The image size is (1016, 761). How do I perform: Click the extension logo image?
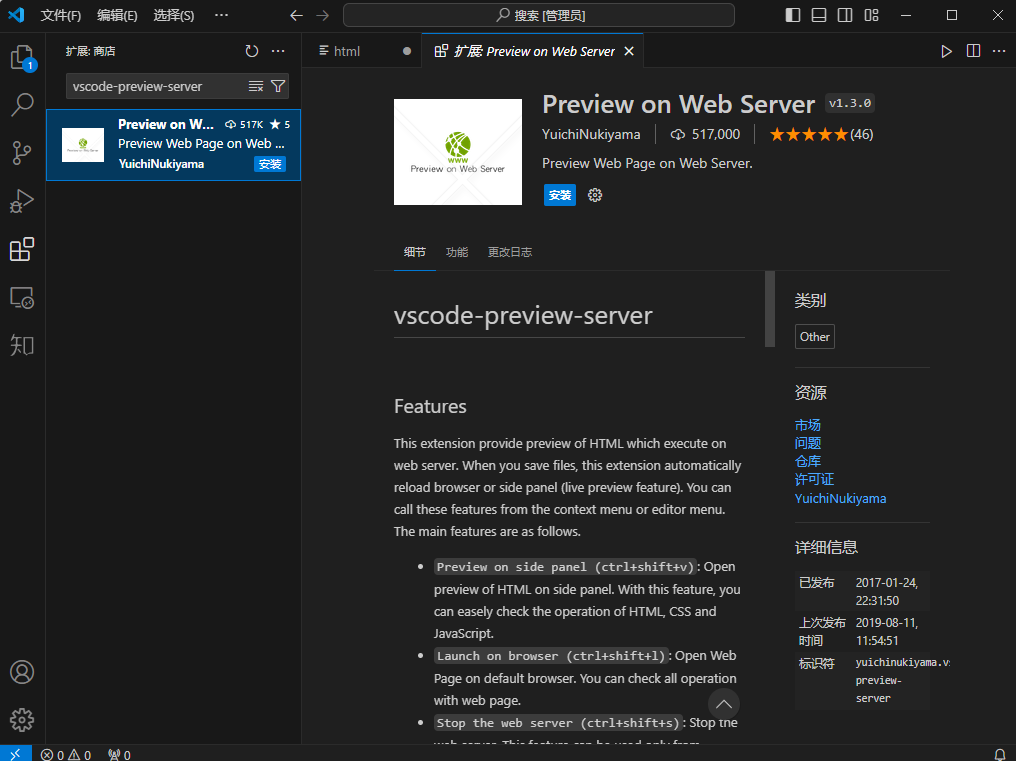click(x=458, y=152)
